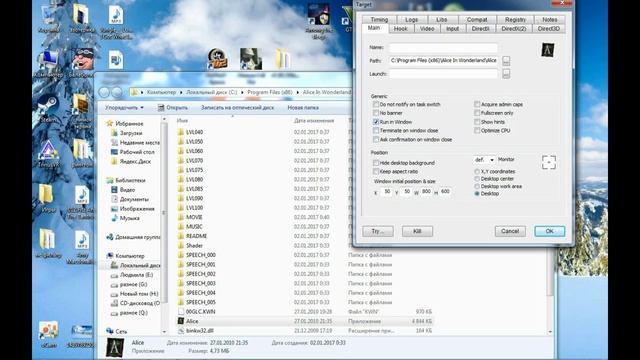Switch to the Direct3D tab
Viewport: 640px width, 360px height.
tap(548, 29)
